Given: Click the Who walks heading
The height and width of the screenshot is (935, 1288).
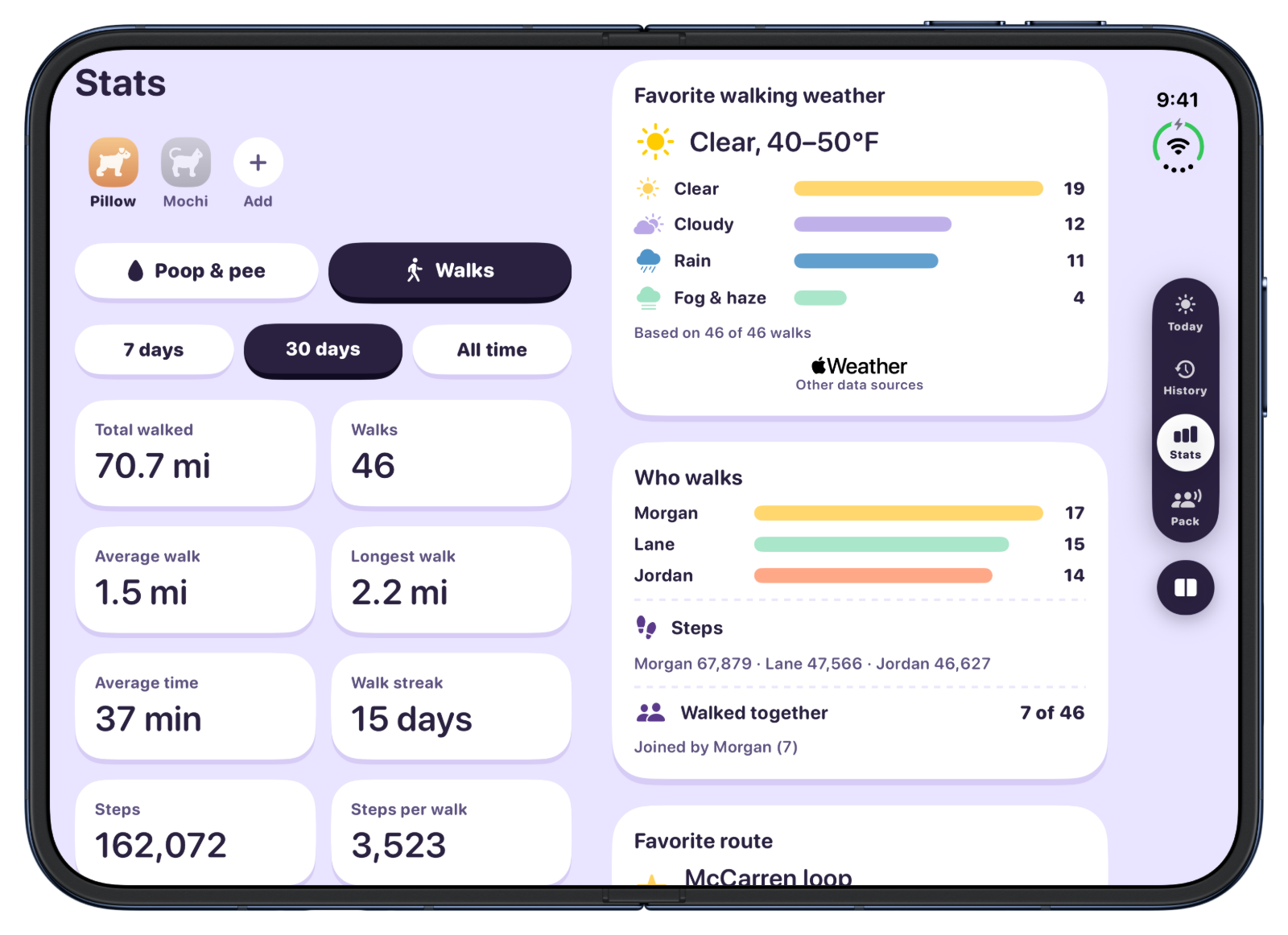Looking at the screenshot, I should (x=688, y=478).
